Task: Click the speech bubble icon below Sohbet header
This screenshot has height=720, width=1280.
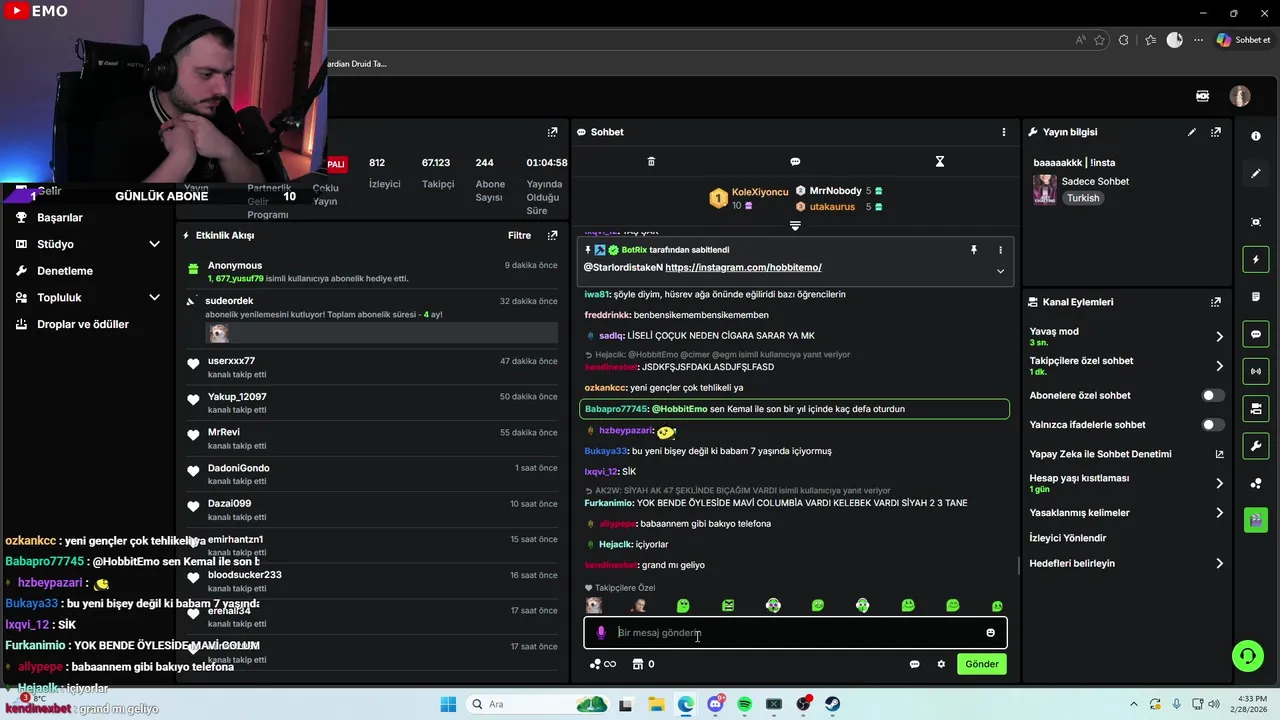Action: click(x=795, y=161)
